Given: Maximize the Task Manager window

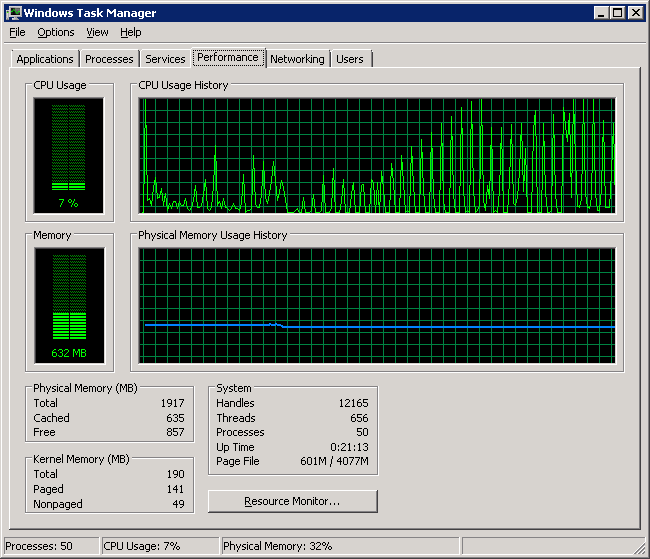Looking at the screenshot, I should 617,13.
